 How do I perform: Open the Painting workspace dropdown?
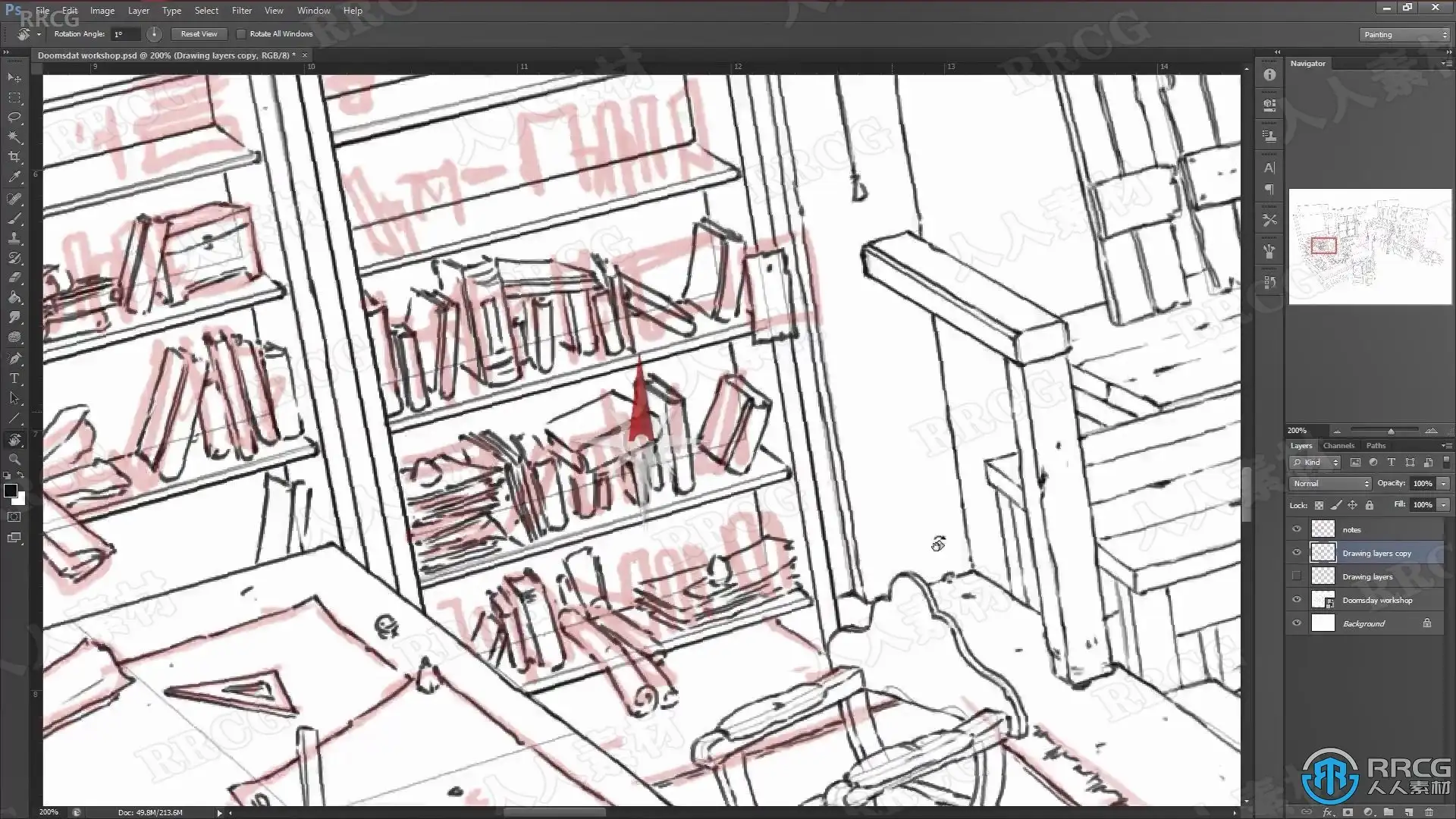pos(1404,35)
